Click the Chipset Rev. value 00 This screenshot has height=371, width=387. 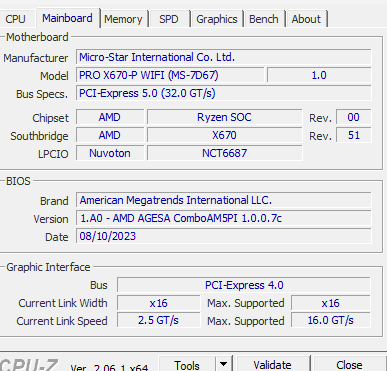coord(353,117)
